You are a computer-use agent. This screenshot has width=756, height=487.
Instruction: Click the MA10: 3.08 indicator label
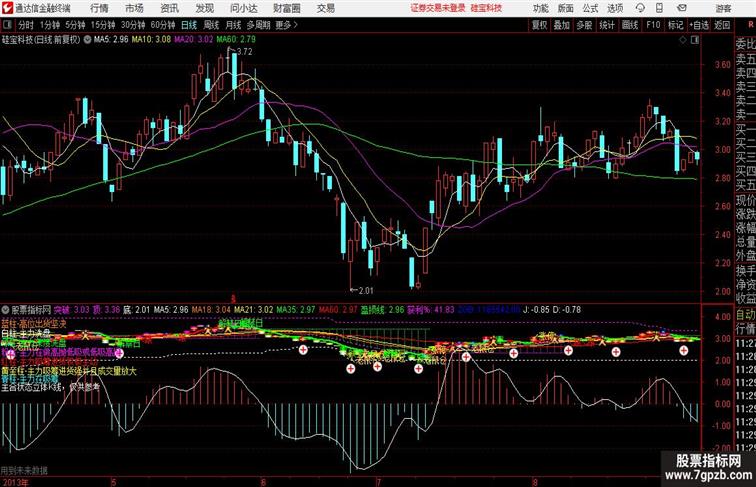pyautogui.click(x=151, y=40)
